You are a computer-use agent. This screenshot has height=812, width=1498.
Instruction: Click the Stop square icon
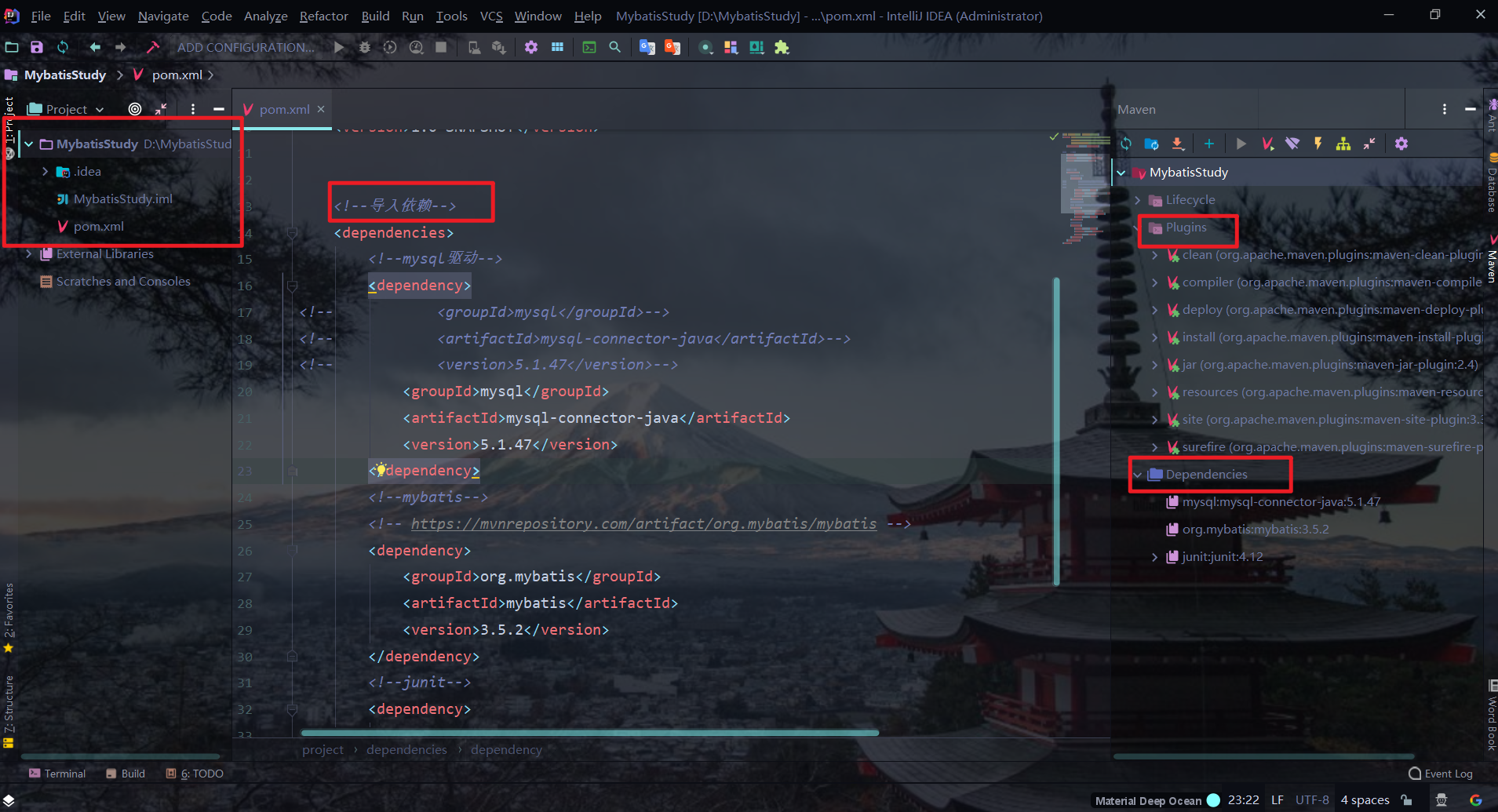[441, 47]
